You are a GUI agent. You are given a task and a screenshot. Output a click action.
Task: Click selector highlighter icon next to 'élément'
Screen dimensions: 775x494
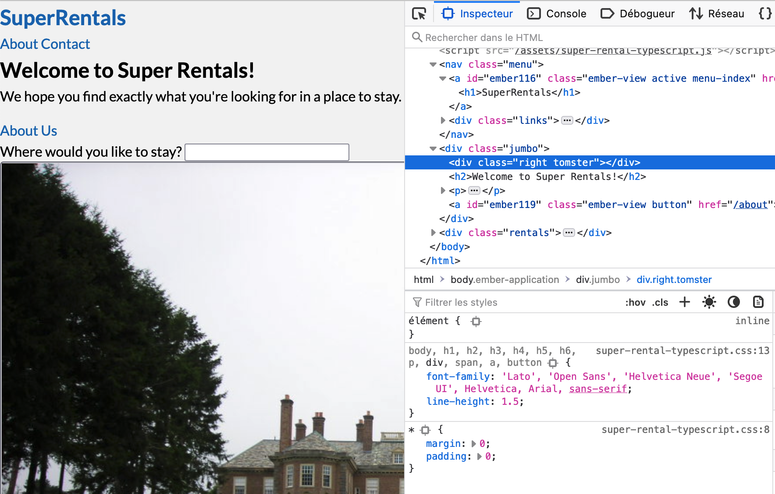point(476,321)
